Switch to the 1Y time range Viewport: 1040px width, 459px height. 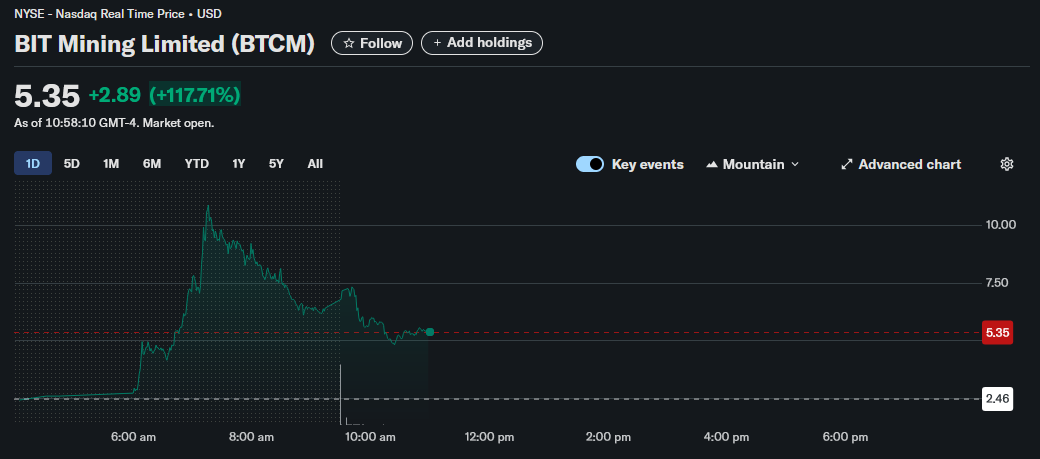(x=239, y=163)
